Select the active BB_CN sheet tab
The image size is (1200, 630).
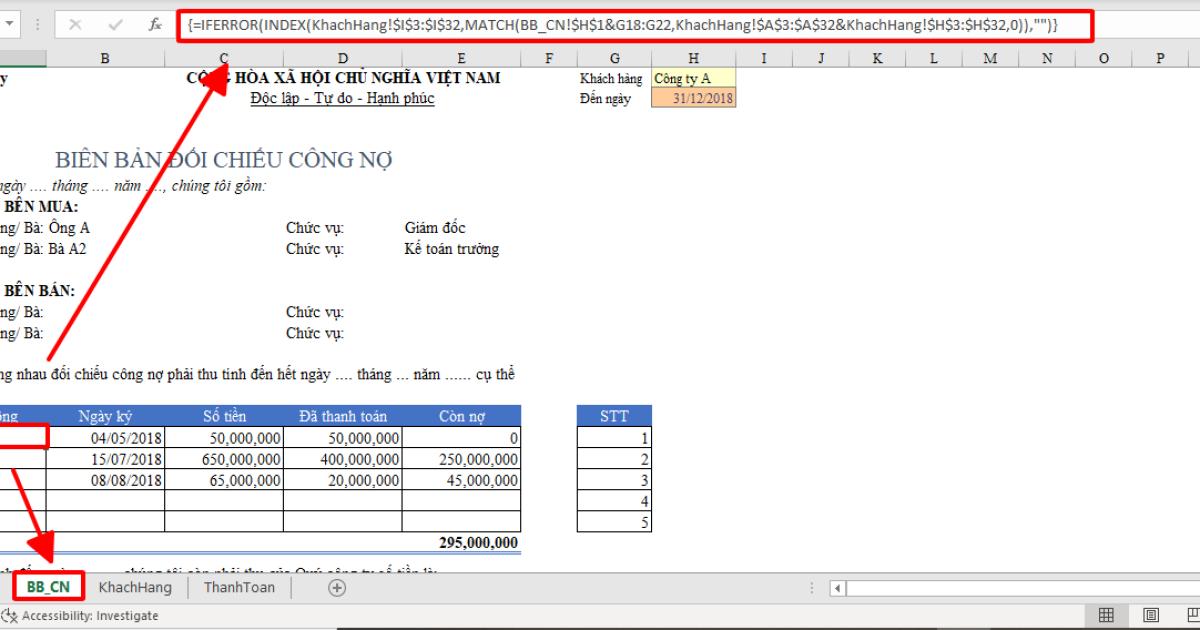pos(49,588)
